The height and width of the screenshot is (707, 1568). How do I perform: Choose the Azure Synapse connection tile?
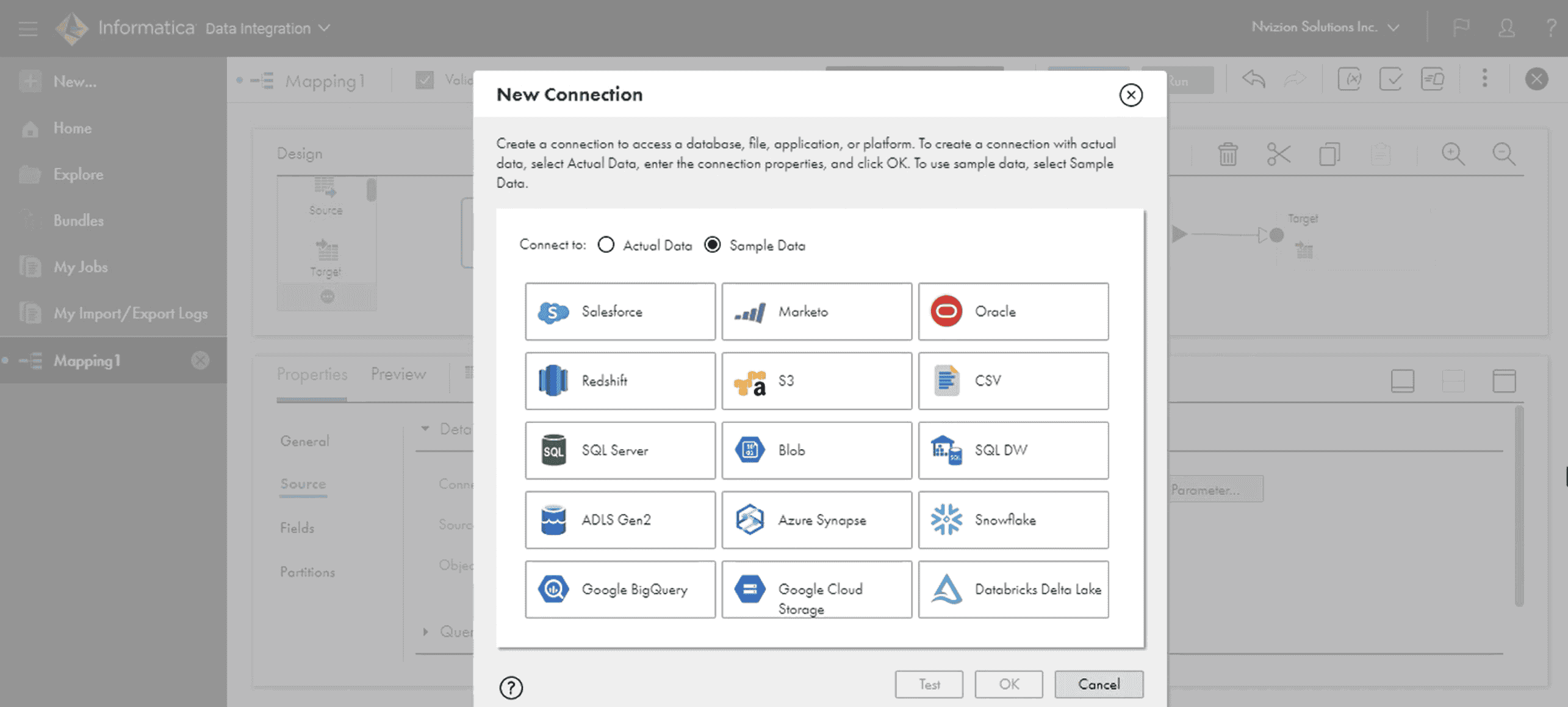coord(816,520)
